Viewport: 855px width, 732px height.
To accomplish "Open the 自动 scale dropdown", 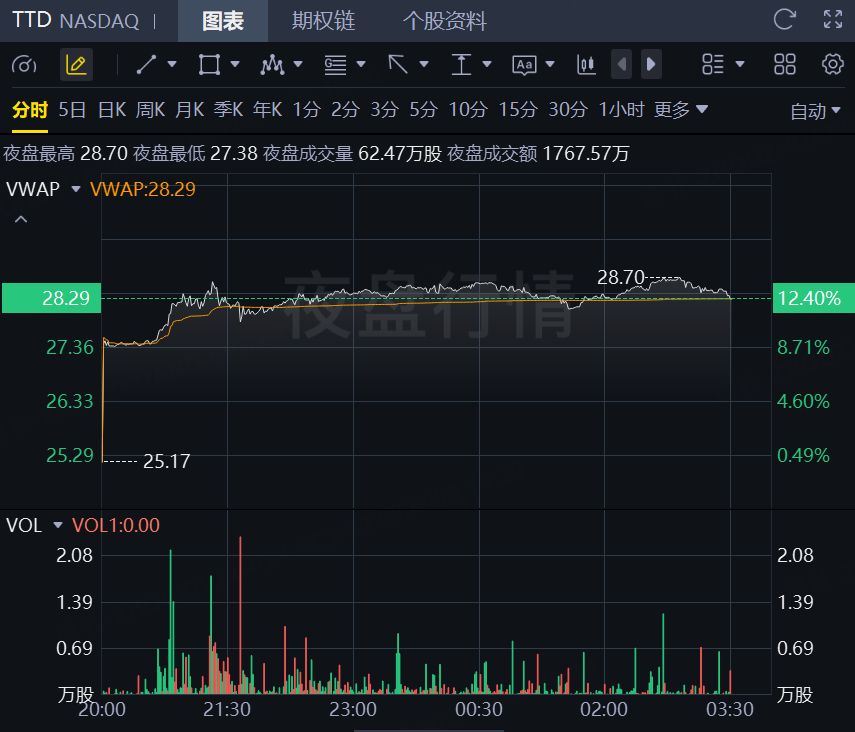I will [815, 112].
